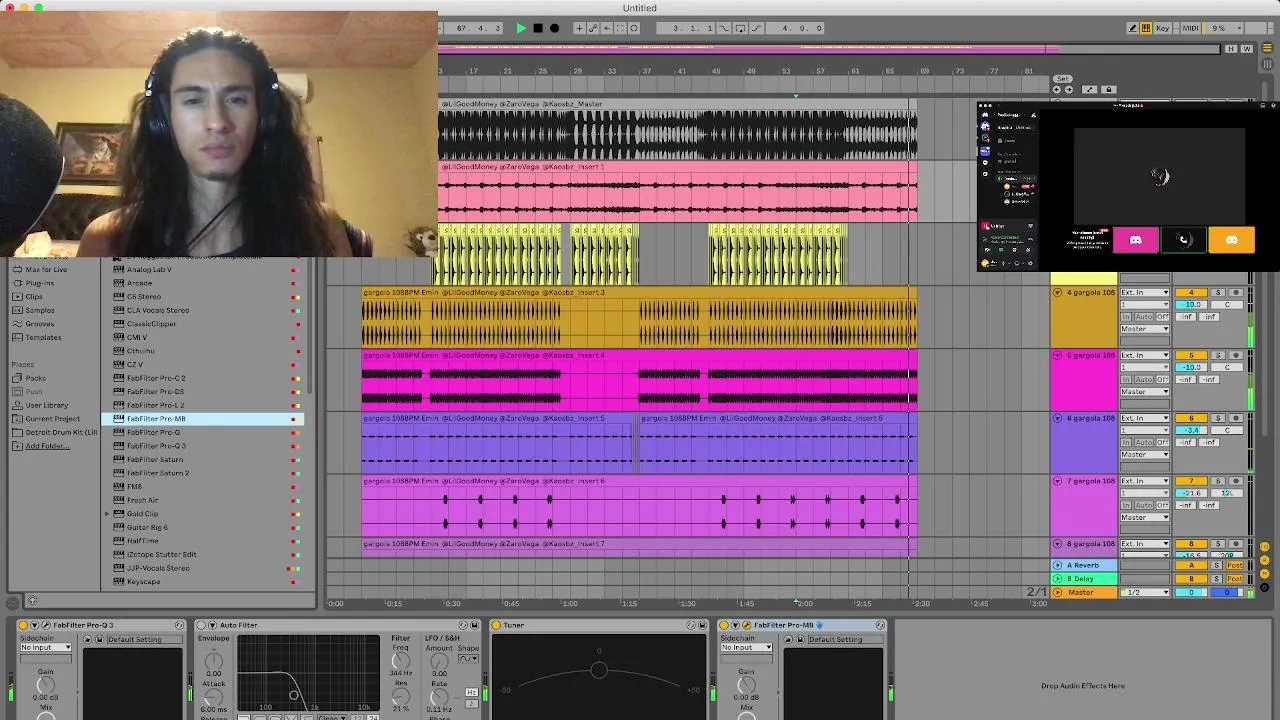Screen dimensions: 1280x720
Task: Click the MIDI Arrangement Overdub plus icon
Action: (579, 28)
